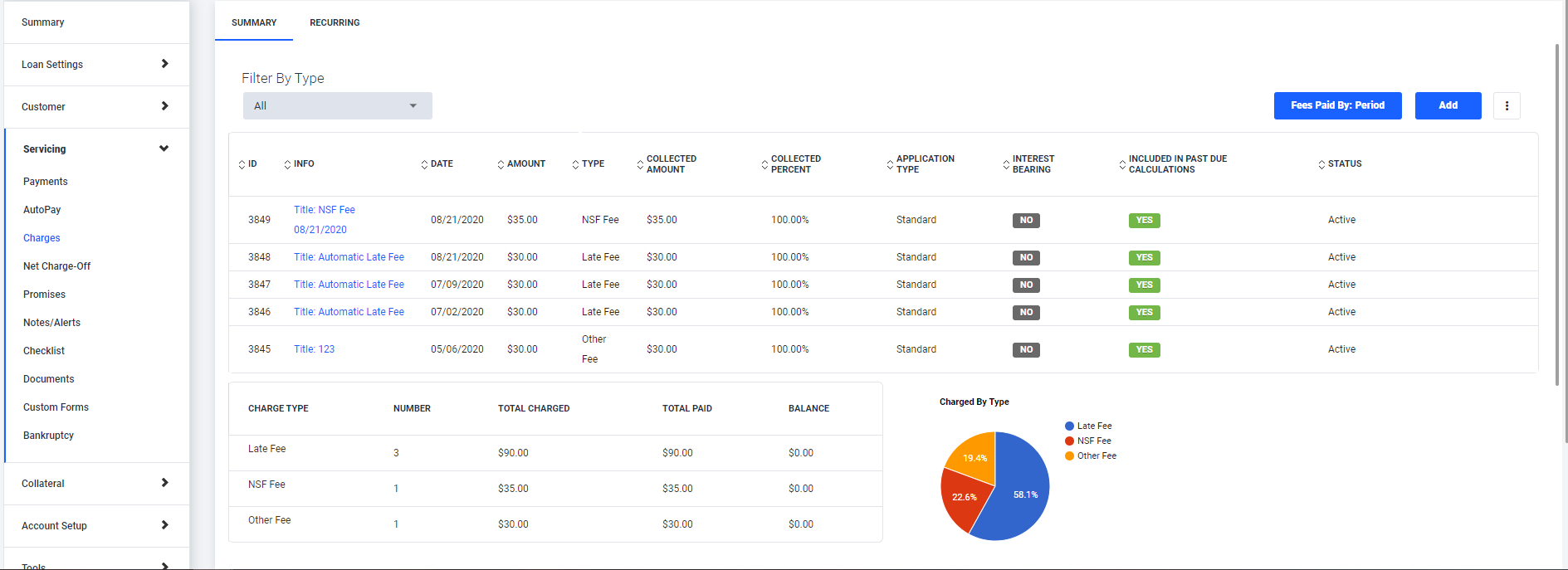This screenshot has width=1568, height=570.
Task: Open Automatic Late Fee link for ID 3847
Action: (349, 285)
